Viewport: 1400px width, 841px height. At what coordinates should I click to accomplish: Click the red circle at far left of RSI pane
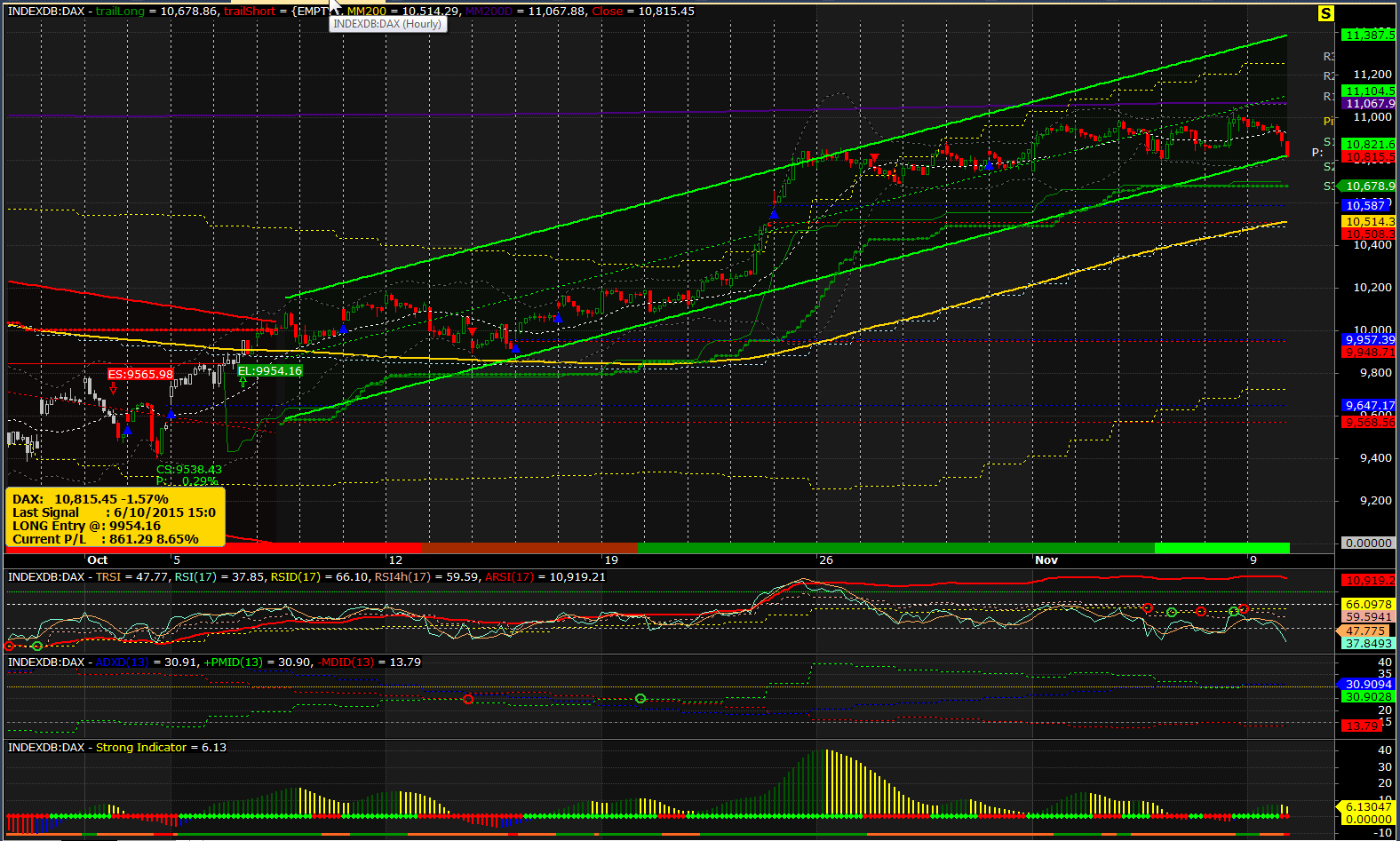(x=9, y=647)
